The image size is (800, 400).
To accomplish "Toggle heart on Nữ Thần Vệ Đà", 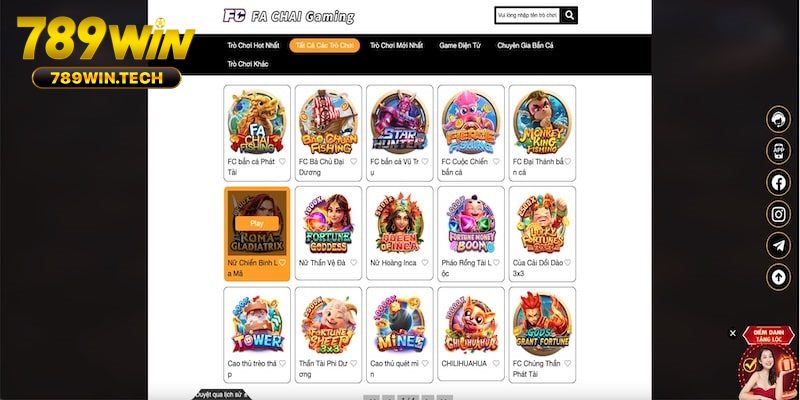I will [x=354, y=262].
